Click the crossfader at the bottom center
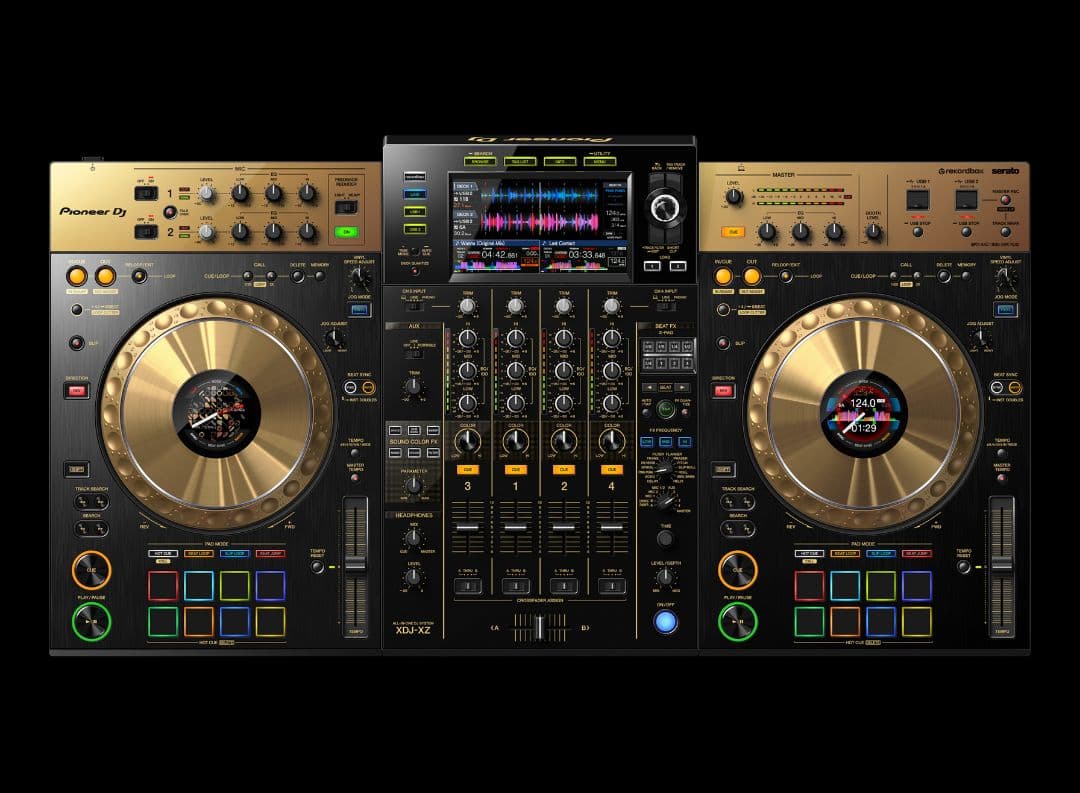The height and width of the screenshot is (793, 1080). [x=540, y=627]
